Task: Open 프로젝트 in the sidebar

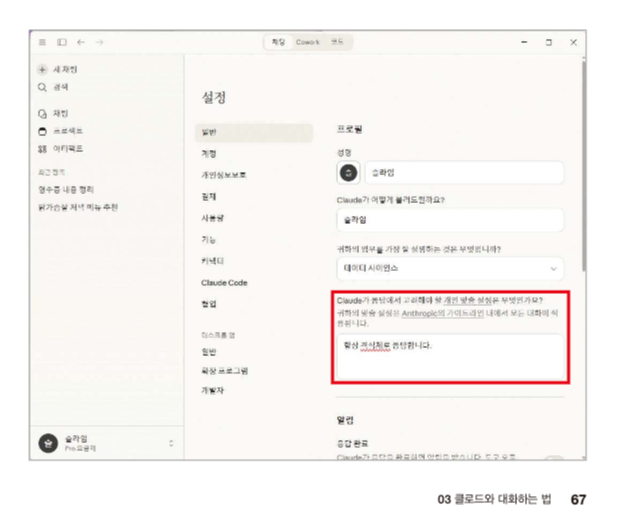Action: pos(60,131)
